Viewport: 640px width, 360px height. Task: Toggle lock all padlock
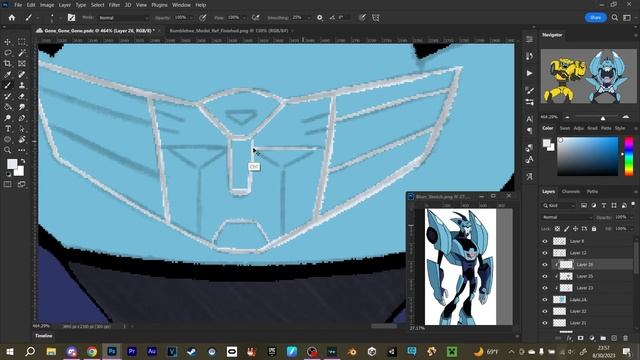tap(594, 229)
